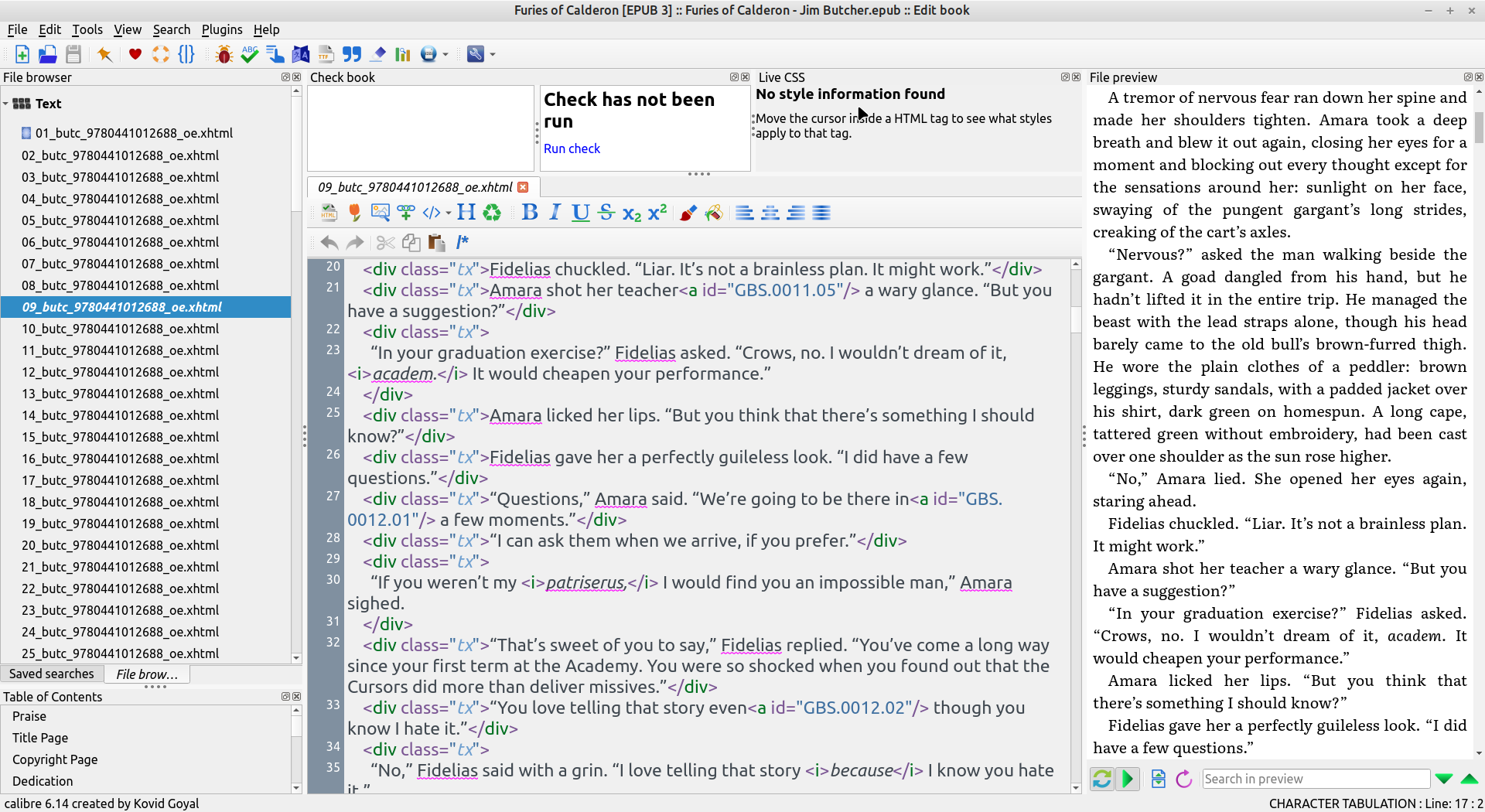Viewport: 1485px width, 812px height.
Task: Run spell check with the ABC checkmark icon
Action: click(249, 54)
